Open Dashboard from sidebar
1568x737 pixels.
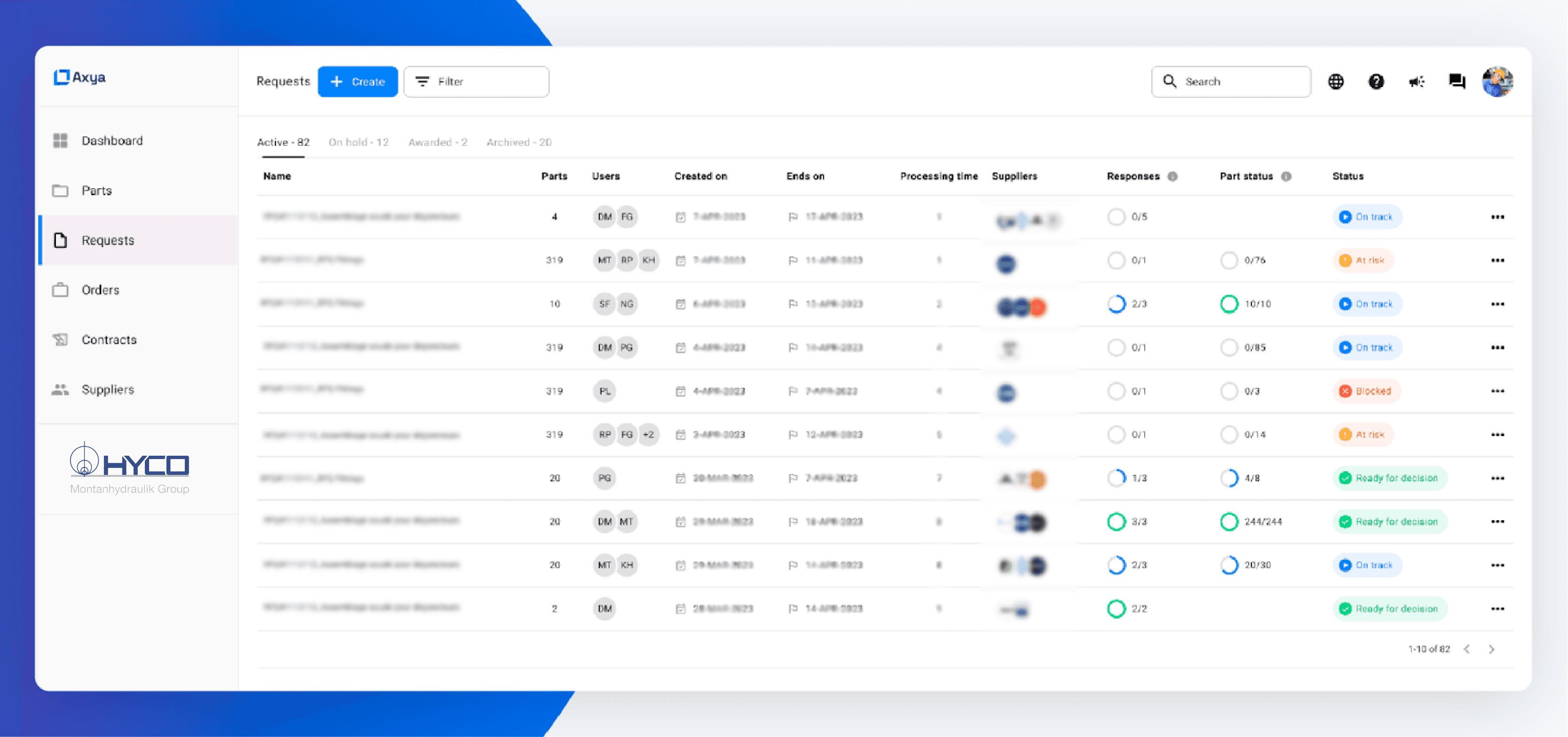click(x=112, y=141)
